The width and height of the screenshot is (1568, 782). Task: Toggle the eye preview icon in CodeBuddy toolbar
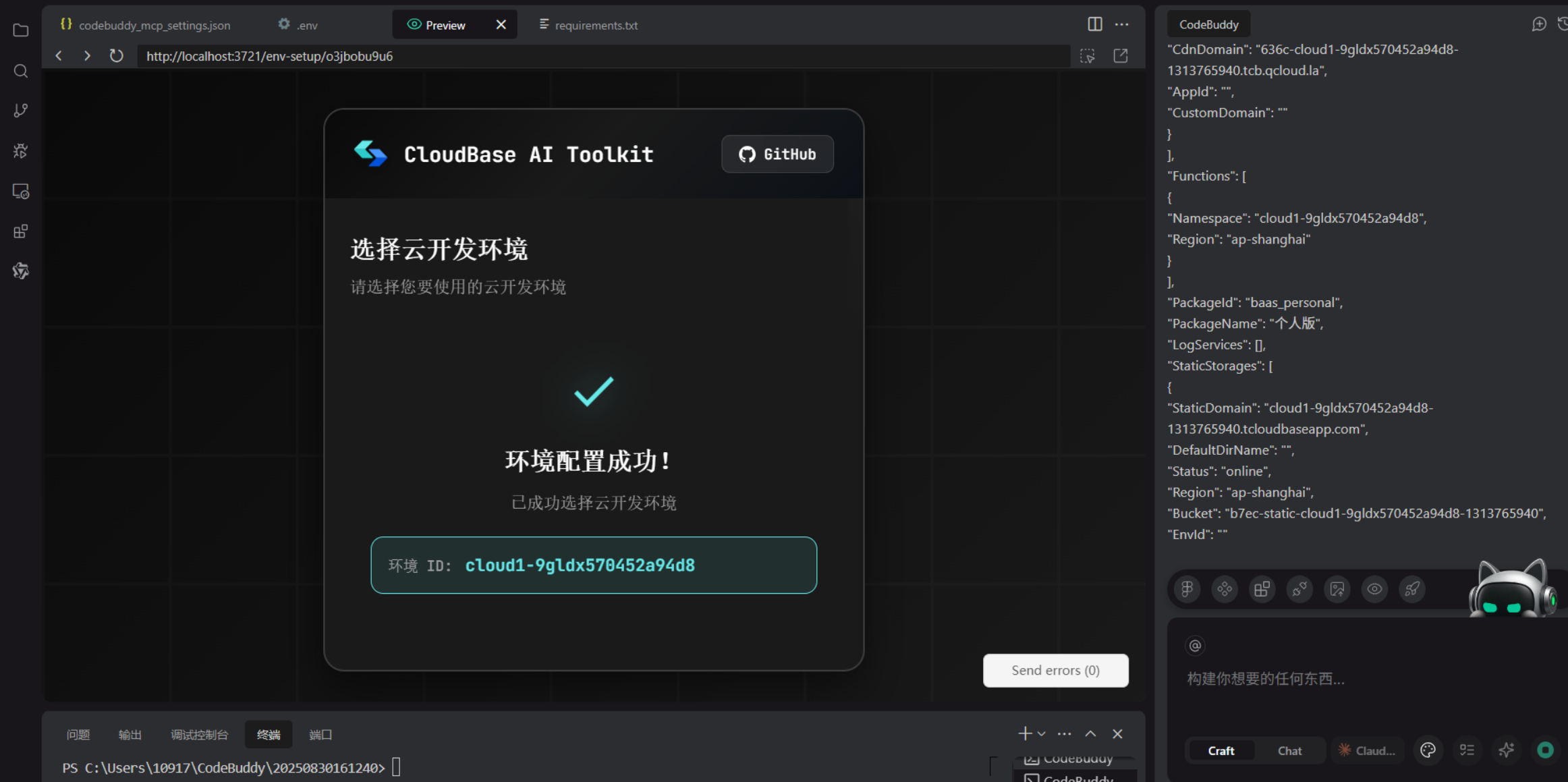coord(1374,589)
